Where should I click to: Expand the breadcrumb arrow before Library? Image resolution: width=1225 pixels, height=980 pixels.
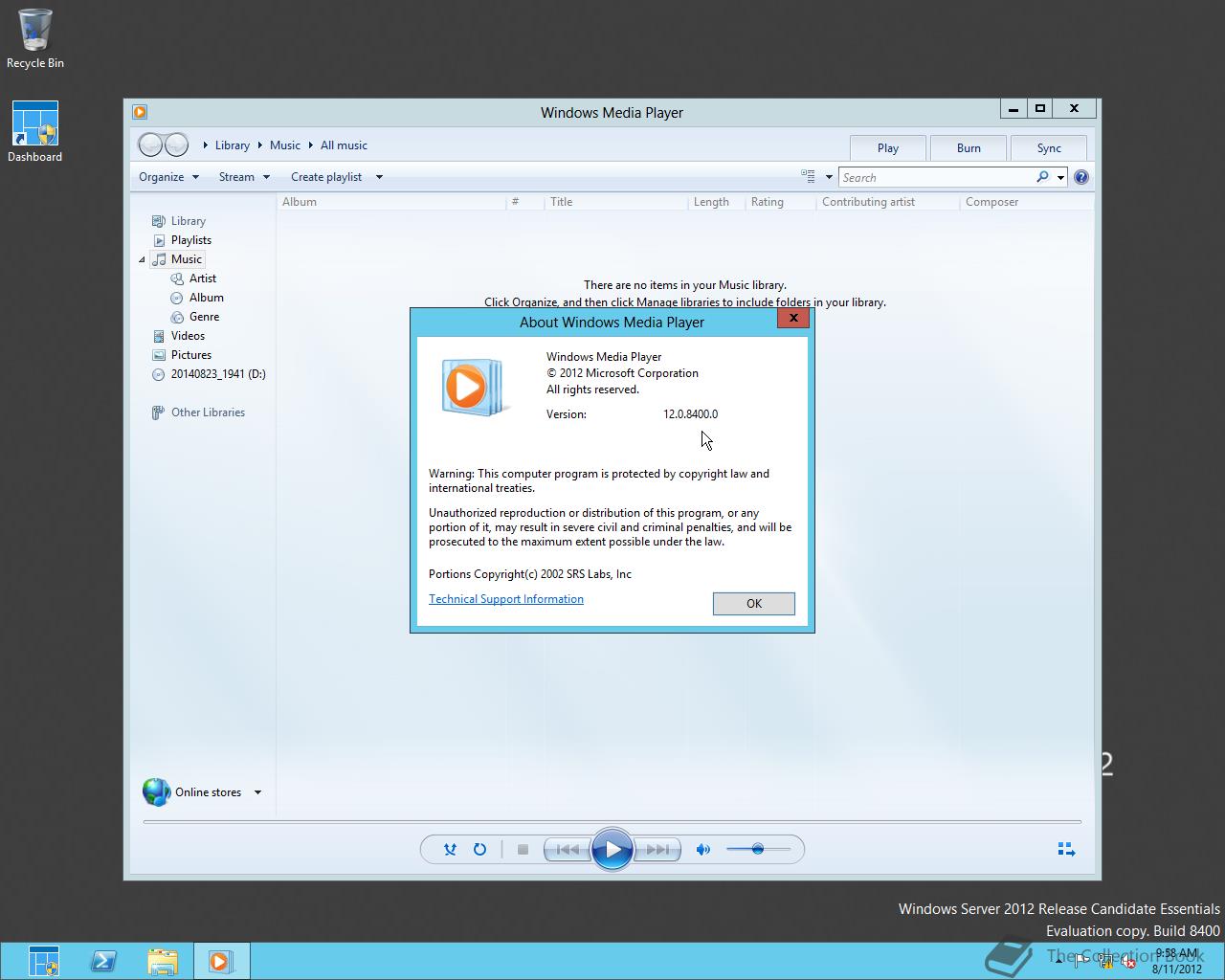point(205,145)
